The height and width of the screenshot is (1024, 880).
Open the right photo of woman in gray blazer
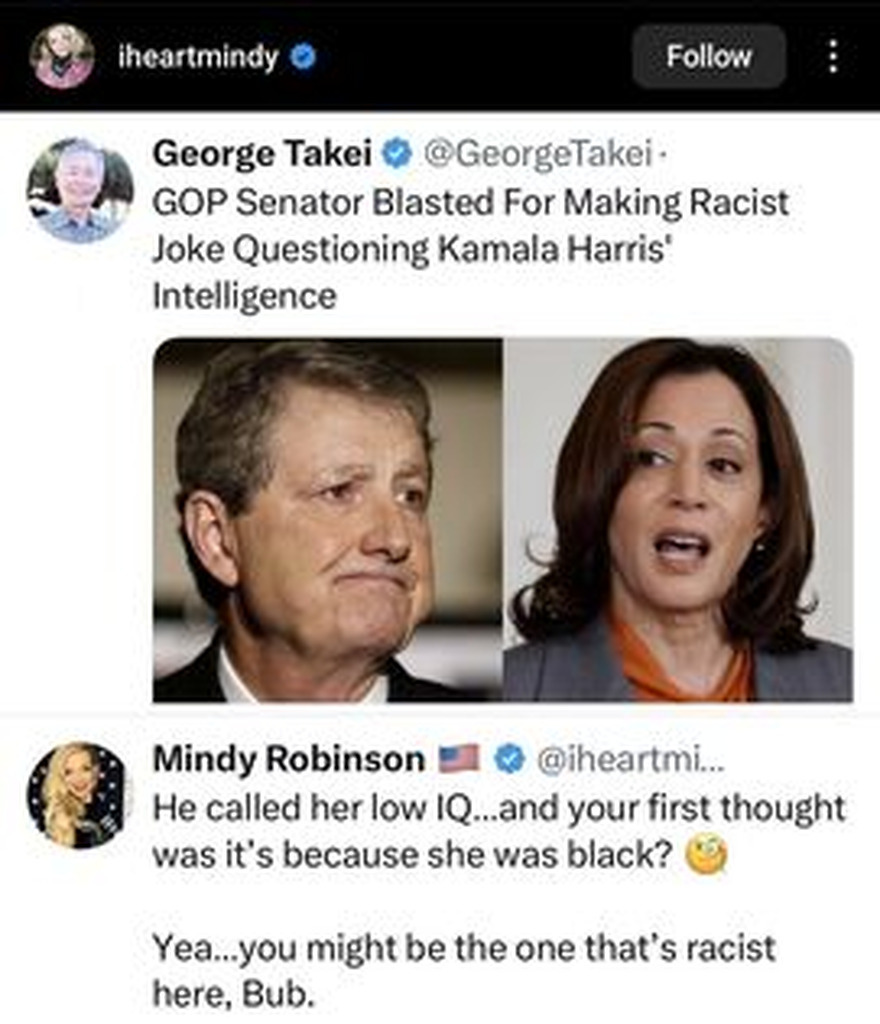click(678, 520)
